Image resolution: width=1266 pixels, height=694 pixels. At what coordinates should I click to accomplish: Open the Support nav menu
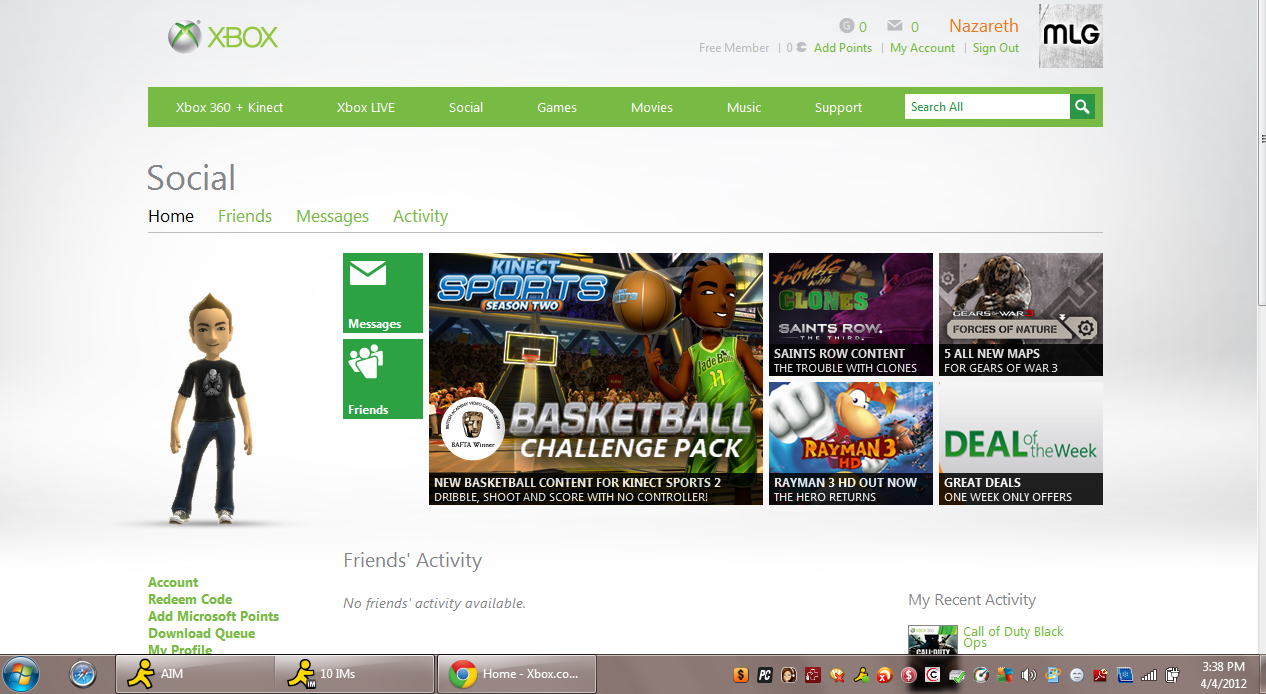tap(838, 107)
